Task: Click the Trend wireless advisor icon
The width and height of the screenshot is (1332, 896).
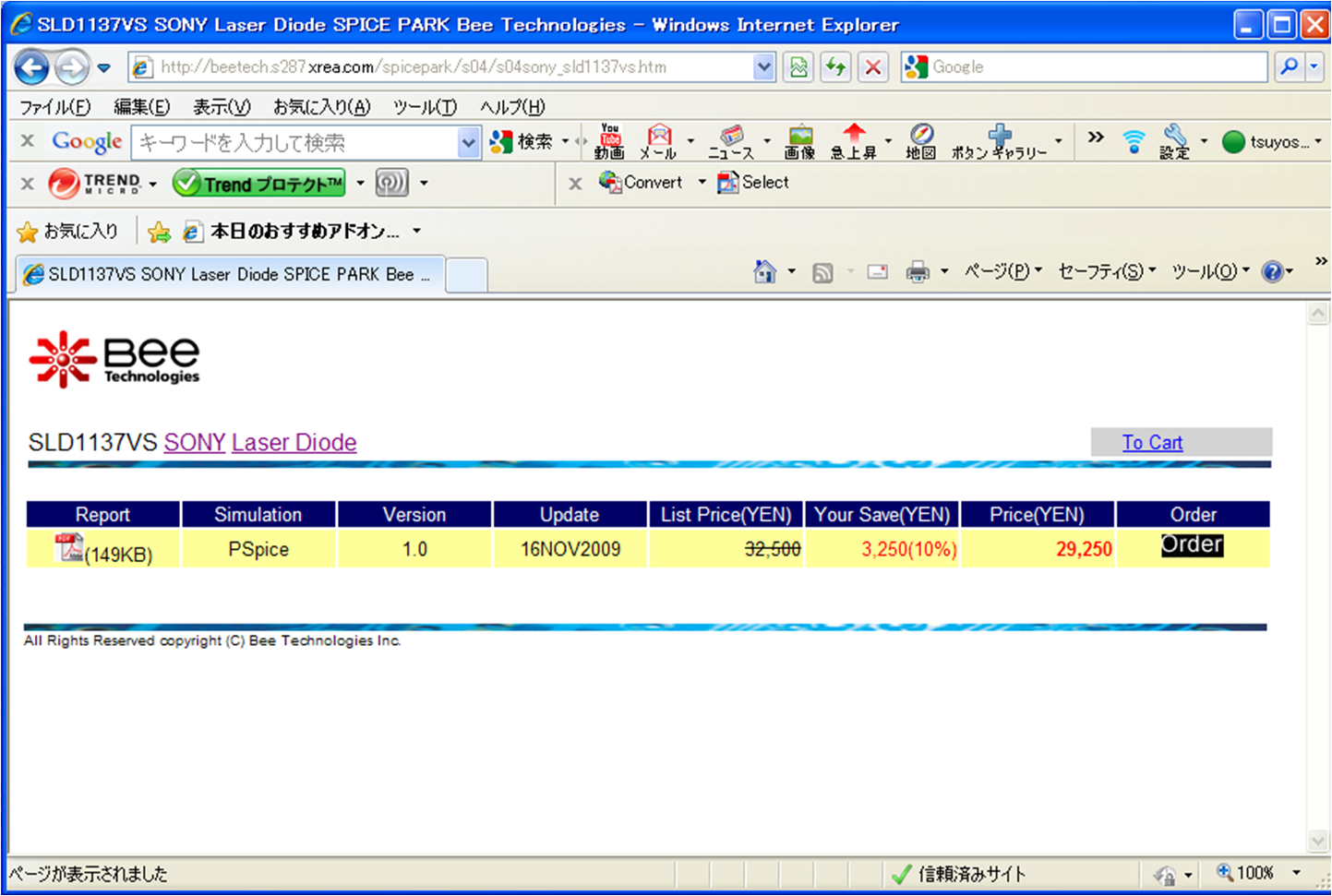Action: (391, 183)
